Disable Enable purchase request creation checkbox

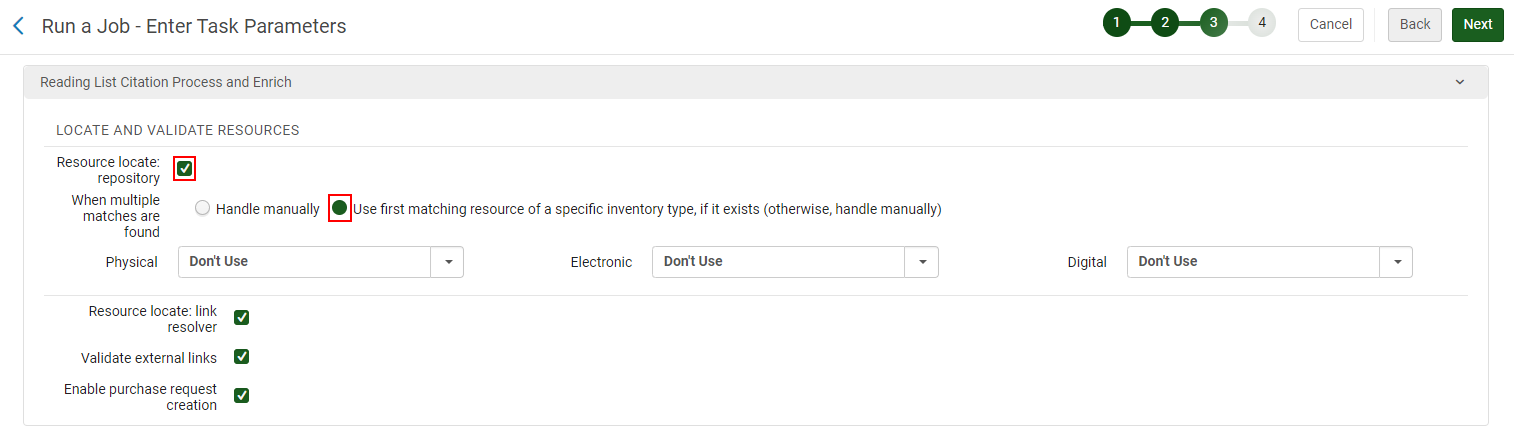coord(241,395)
